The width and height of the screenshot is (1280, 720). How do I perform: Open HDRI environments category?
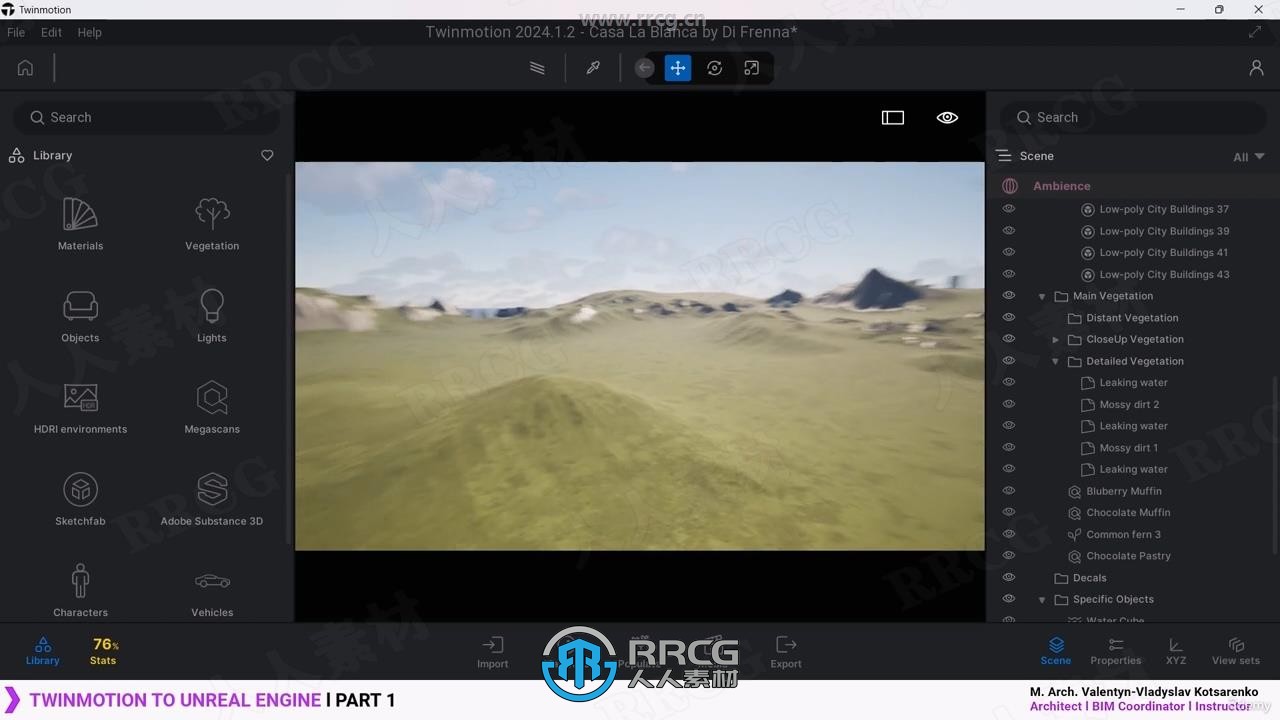pyautogui.click(x=80, y=408)
